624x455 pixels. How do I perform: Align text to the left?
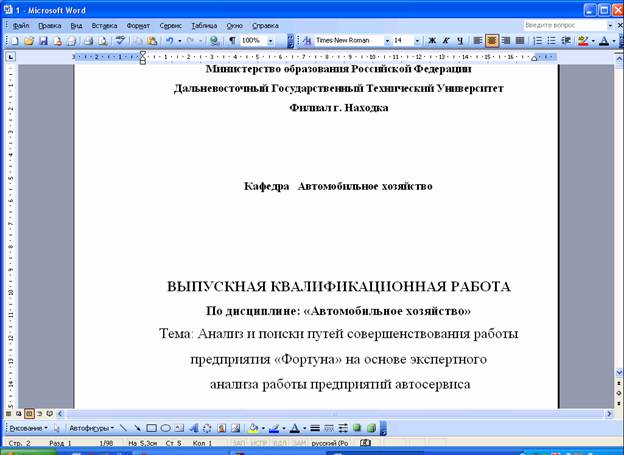tap(478, 41)
